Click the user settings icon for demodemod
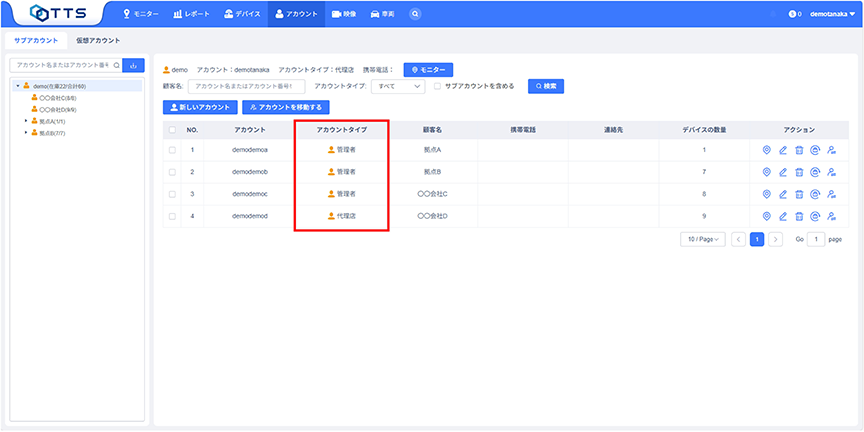This screenshot has height=432, width=864. 831,216
